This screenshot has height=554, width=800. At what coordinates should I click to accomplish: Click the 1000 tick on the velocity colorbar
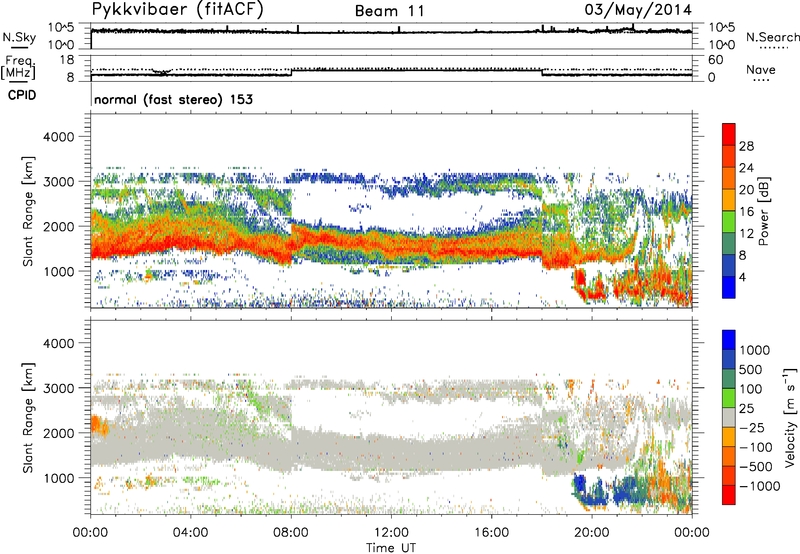tap(755, 350)
